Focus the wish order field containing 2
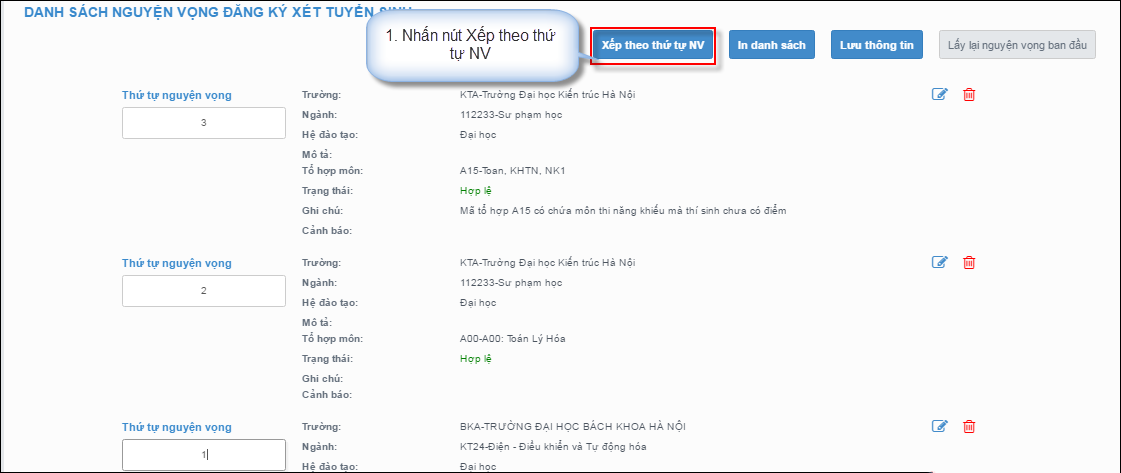Viewport: 1121px width, 473px height. tap(204, 291)
